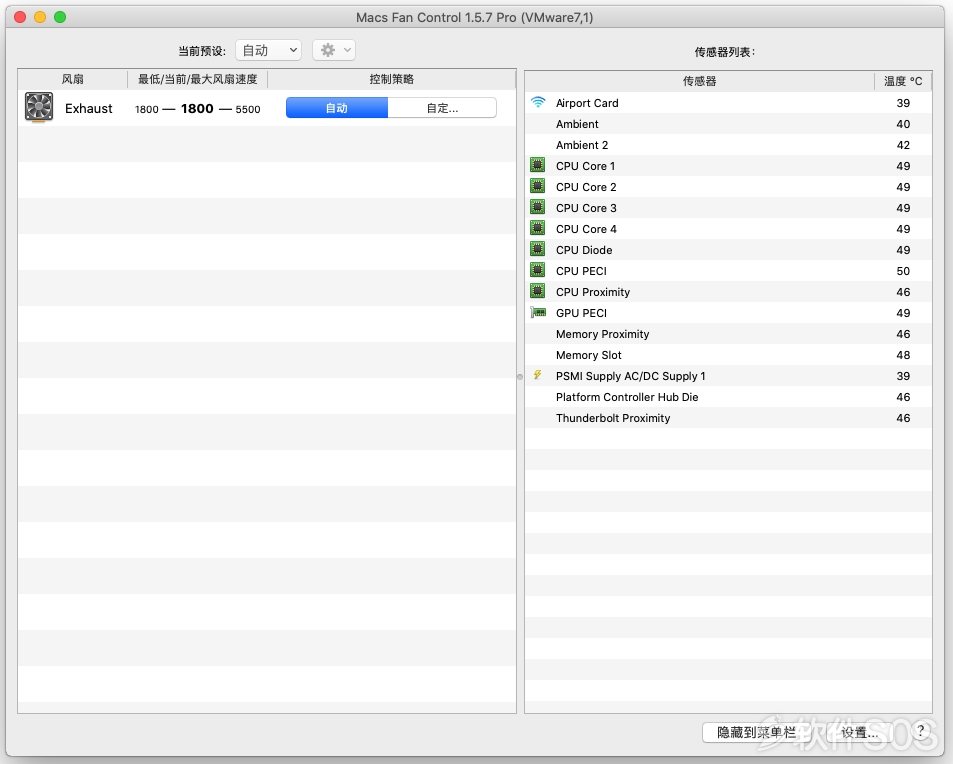Select the CPU Diode label
Viewport: 953px width, 764px height.
tap(584, 250)
